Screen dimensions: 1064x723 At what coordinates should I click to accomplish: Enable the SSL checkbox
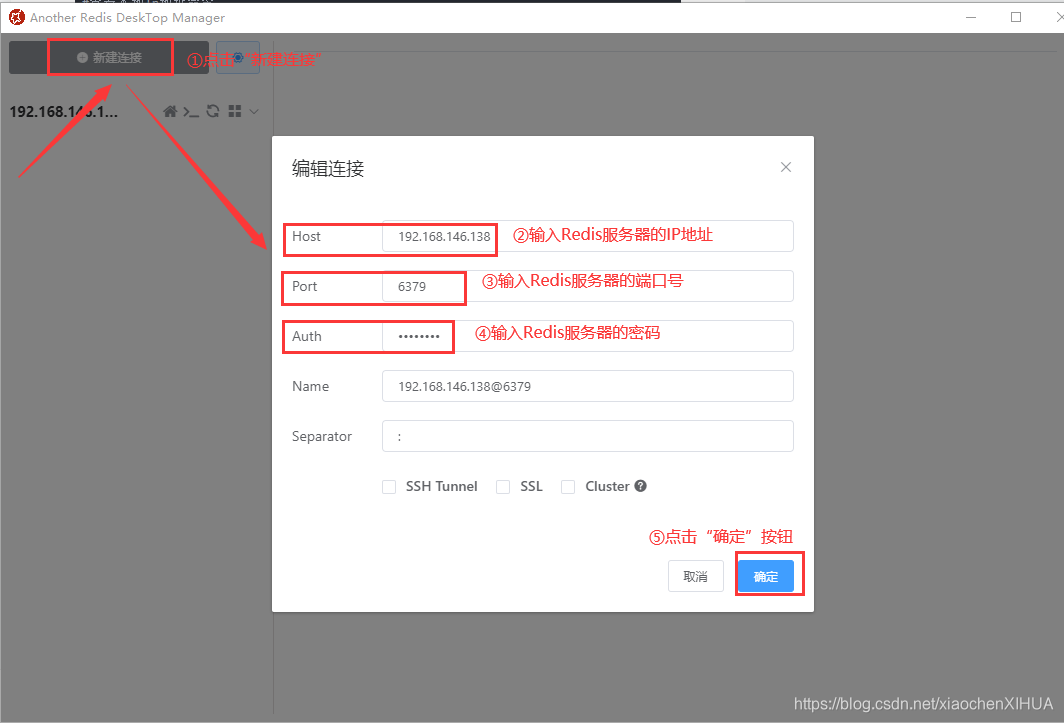pos(503,487)
